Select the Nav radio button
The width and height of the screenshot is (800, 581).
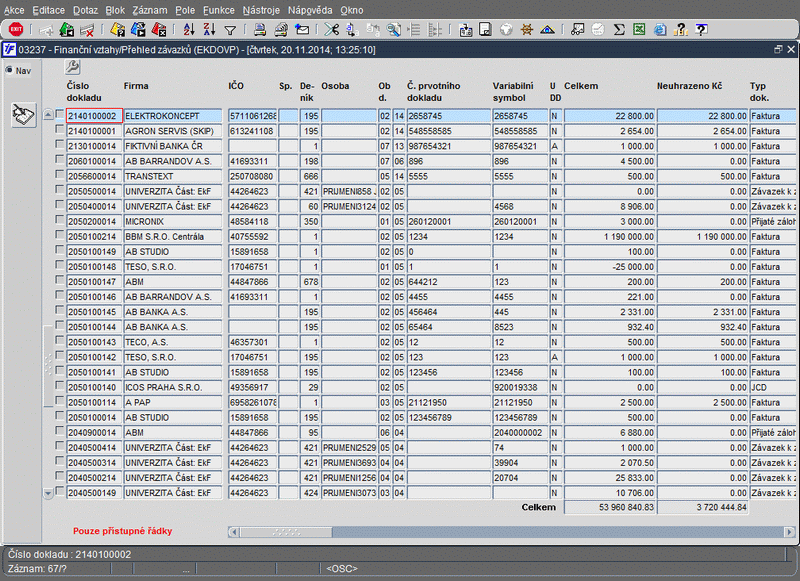(x=10, y=71)
